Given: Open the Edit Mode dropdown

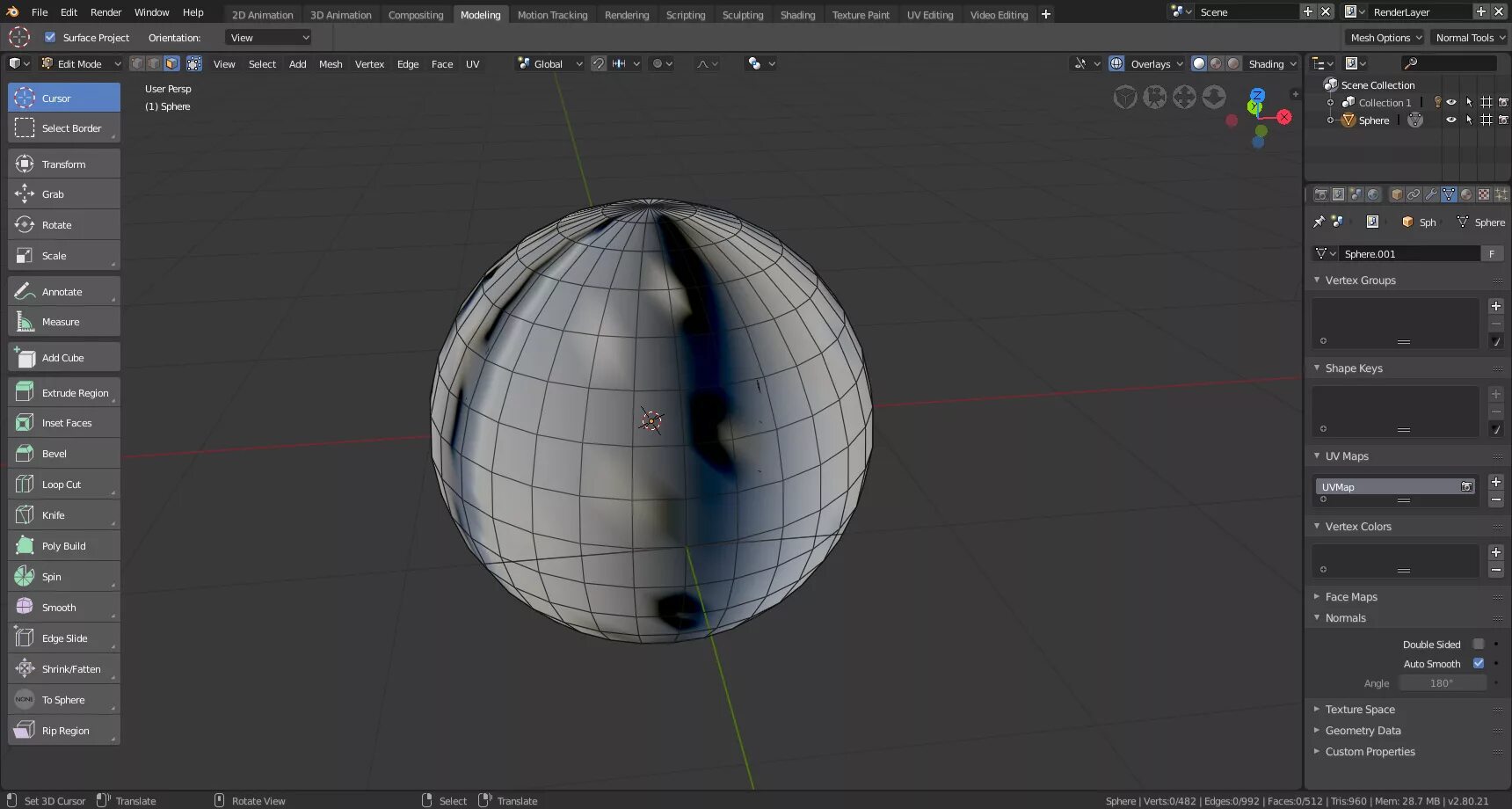Looking at the screenshot, I should point(81,64).
